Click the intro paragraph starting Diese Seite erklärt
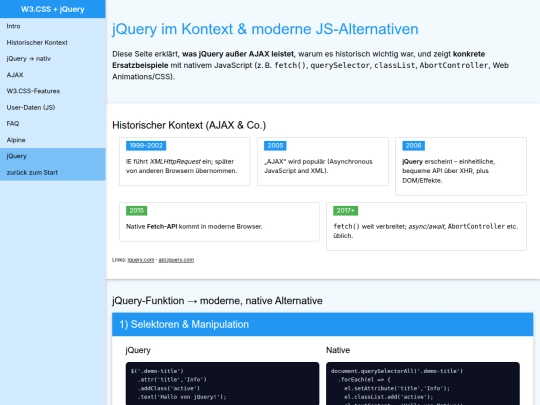This screenshot has height=405, width=540. [x=310, y=65]
